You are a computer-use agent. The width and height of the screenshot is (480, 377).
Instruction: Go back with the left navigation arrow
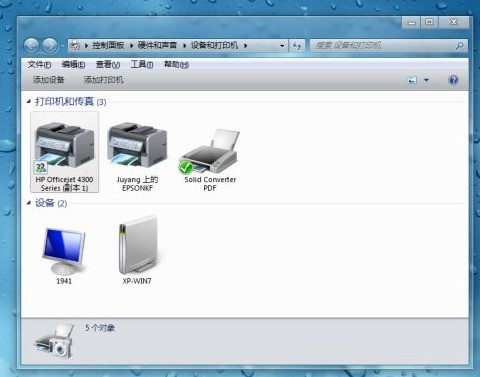click(32, 46)
